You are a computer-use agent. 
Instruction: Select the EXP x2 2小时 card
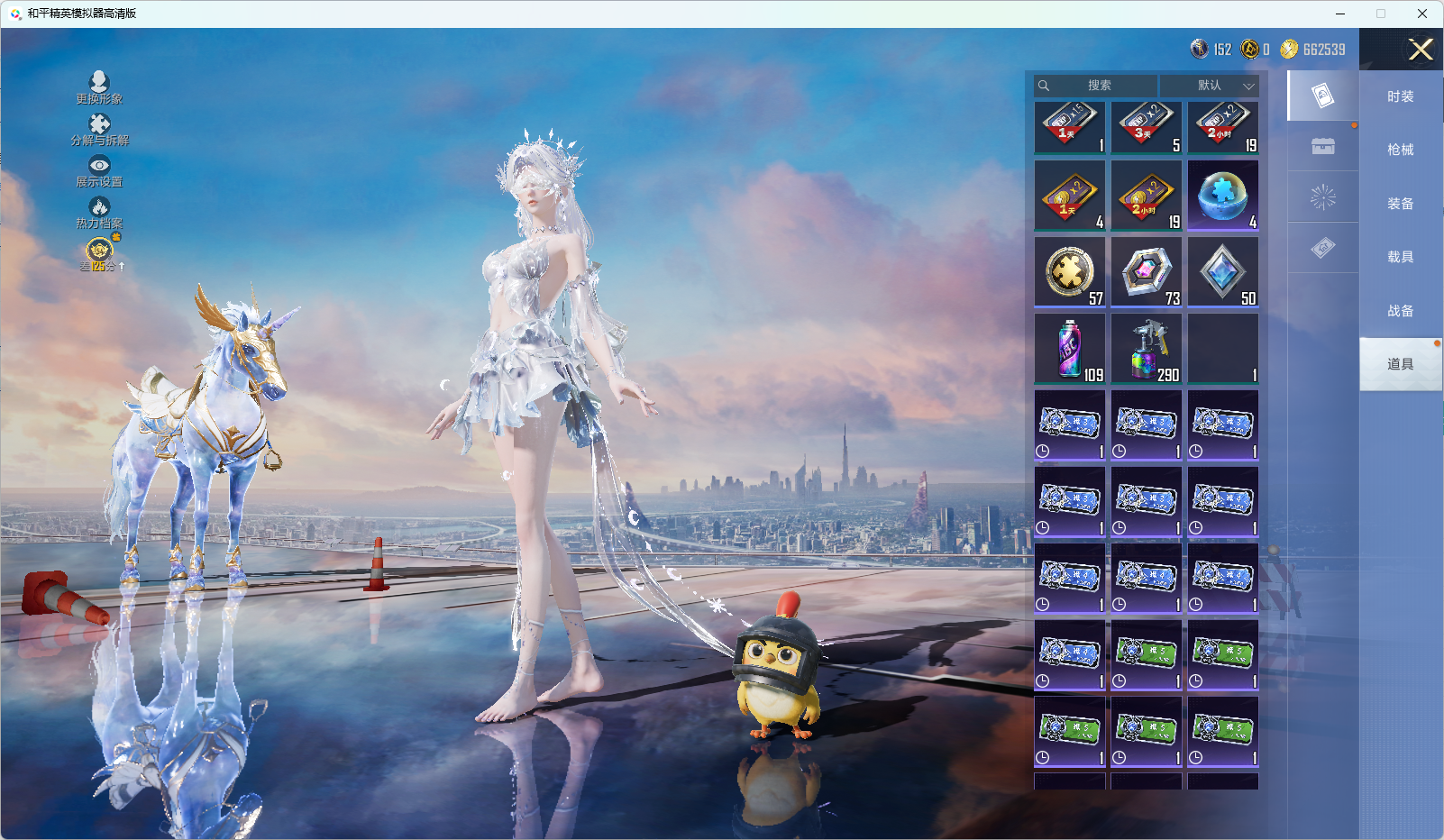coord(1223,128)
